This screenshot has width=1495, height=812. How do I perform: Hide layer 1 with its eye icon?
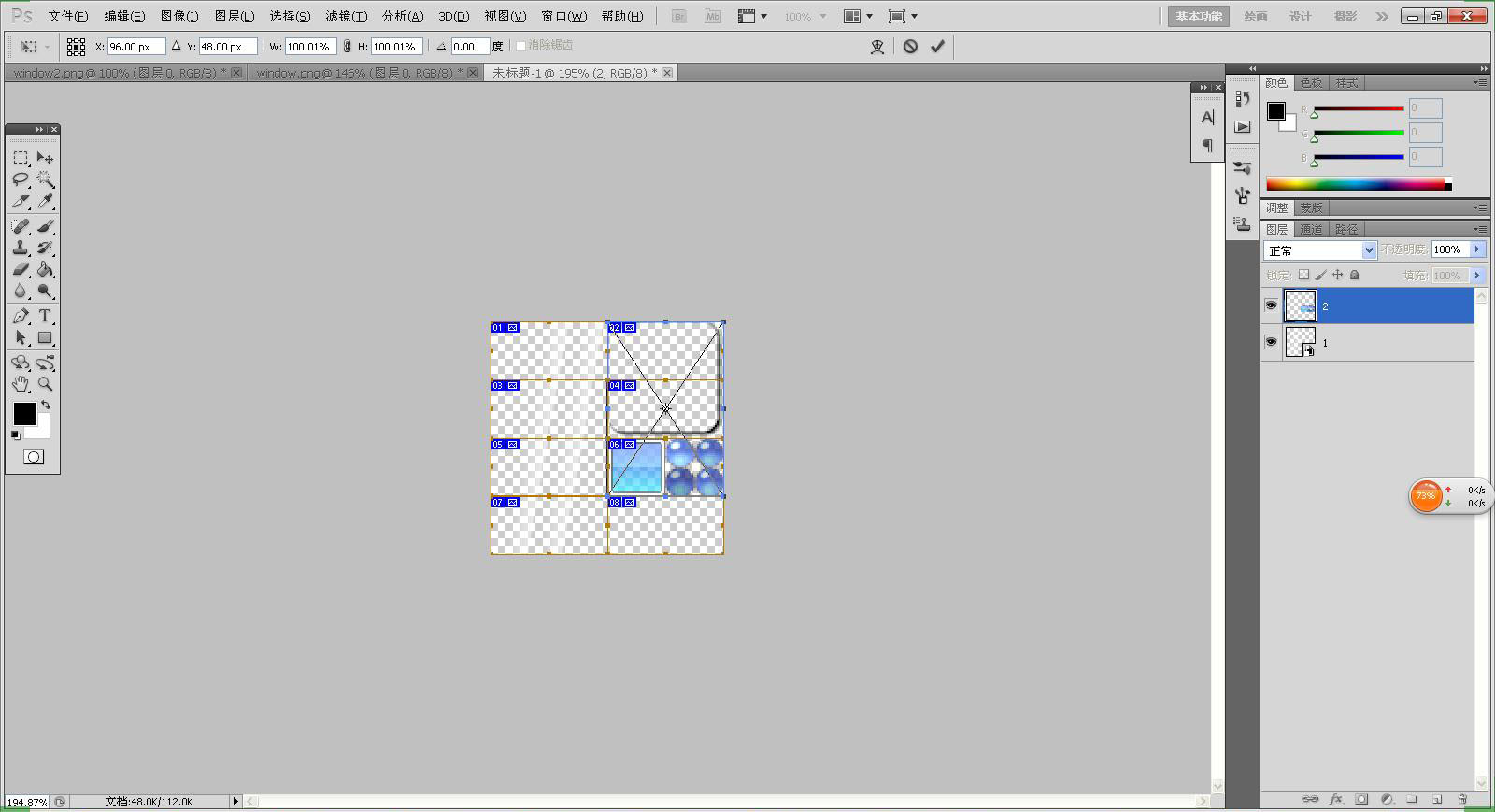(x=1271, y=342)
